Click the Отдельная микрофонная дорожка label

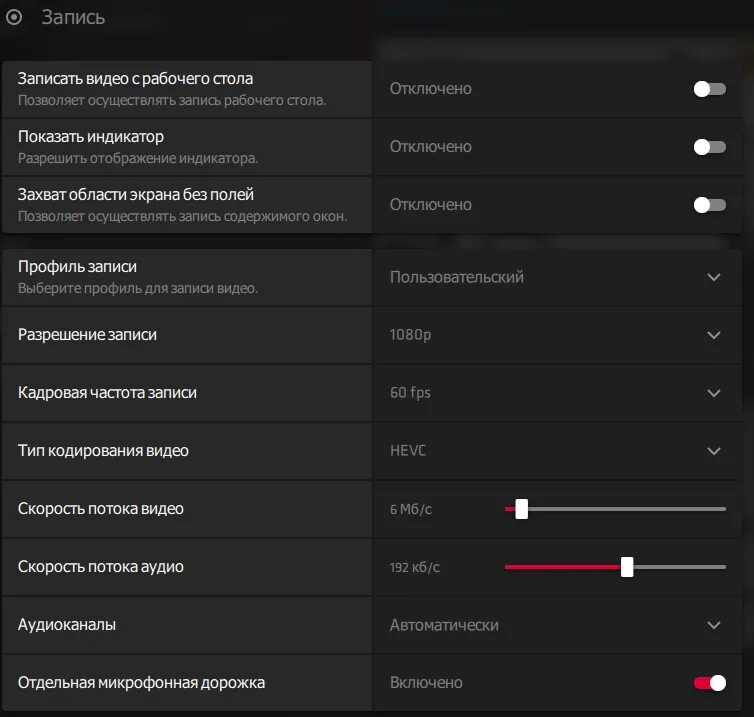coord(142,683)
